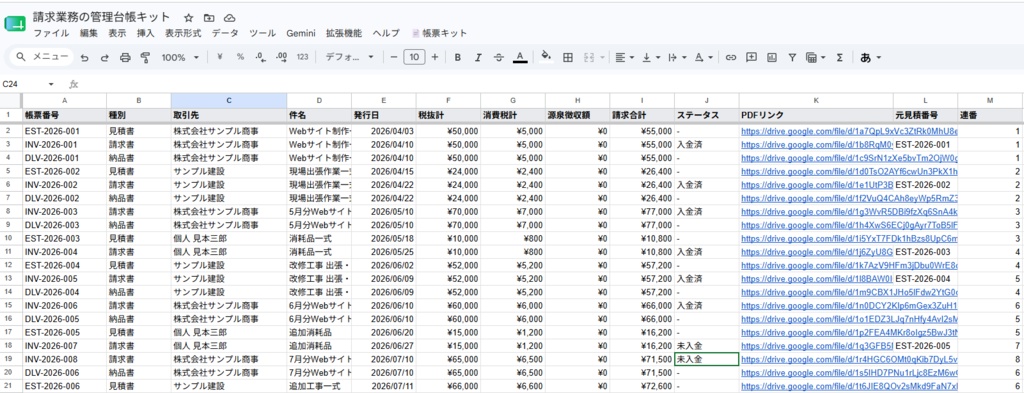Open the データ menu
This screenshot has width=1024, height=393.
pyautogui.click(x=225, y=33)
